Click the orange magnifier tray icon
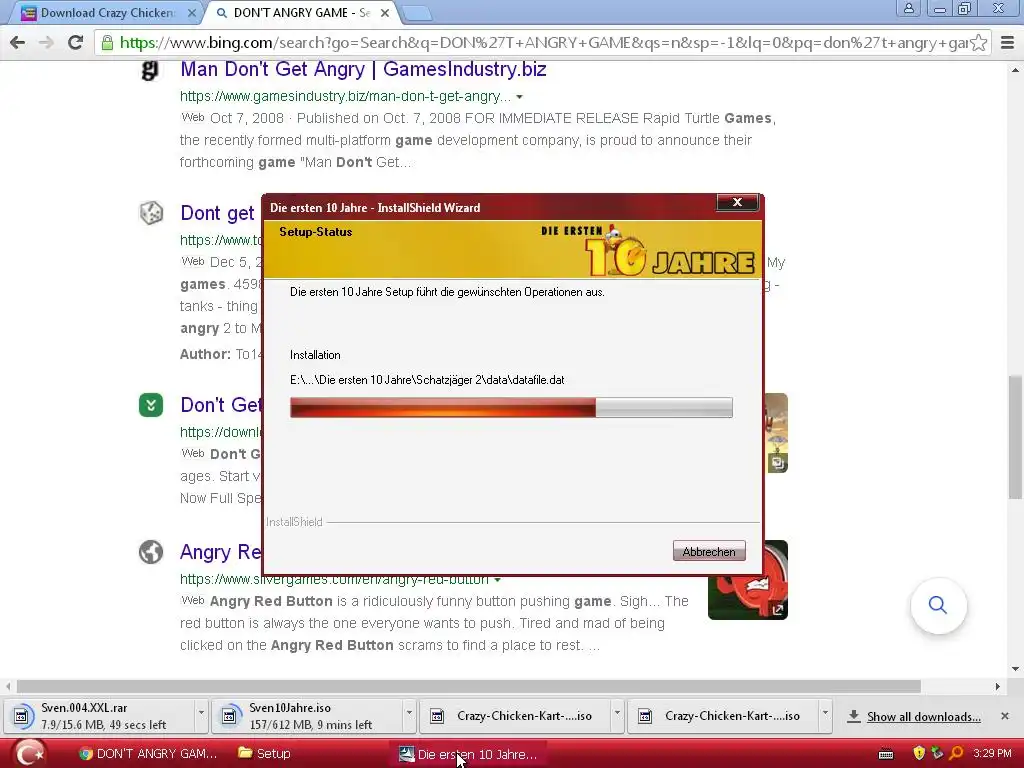This screenshot has height=768, width=1024. (956, 754)
